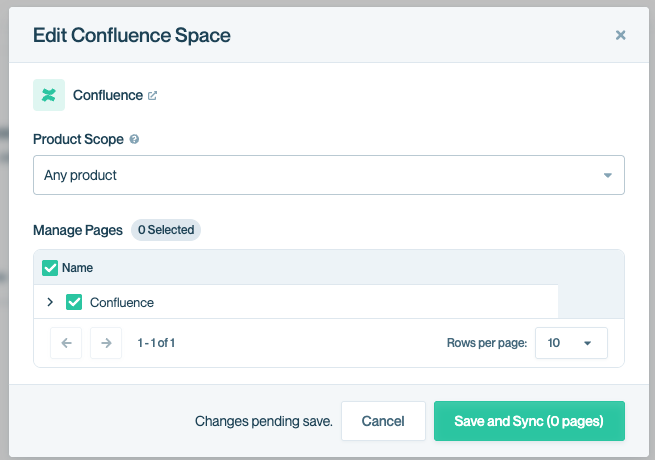Uncheck the Confluence page row checkbox
This screenshot has height=460, width=655.
(x=74, y=302)
